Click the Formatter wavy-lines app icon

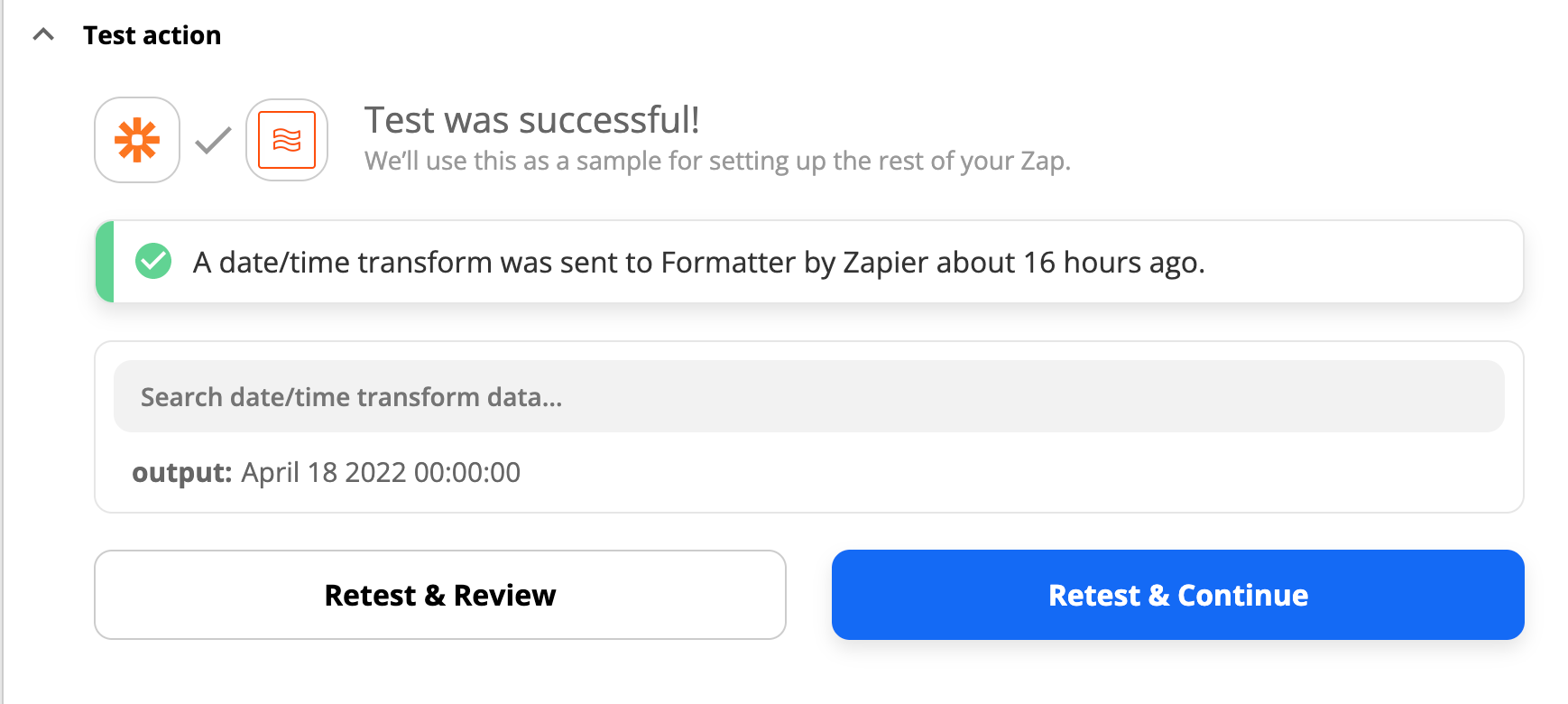click(x=287, y=140)
